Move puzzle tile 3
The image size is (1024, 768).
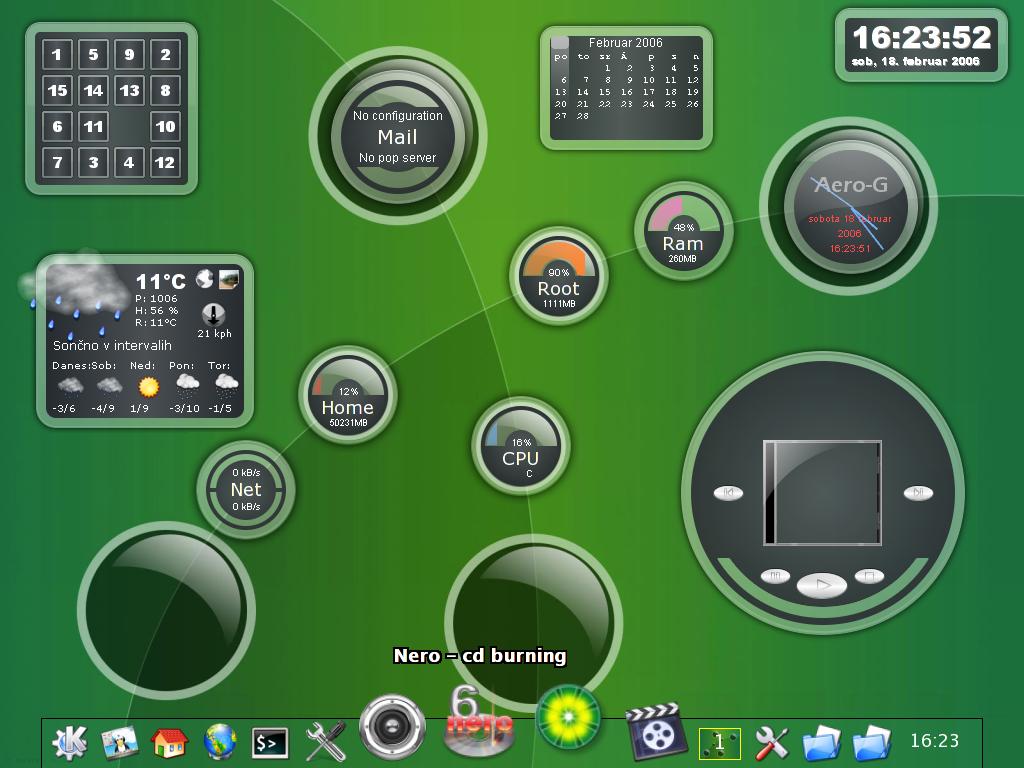[93, 162]
